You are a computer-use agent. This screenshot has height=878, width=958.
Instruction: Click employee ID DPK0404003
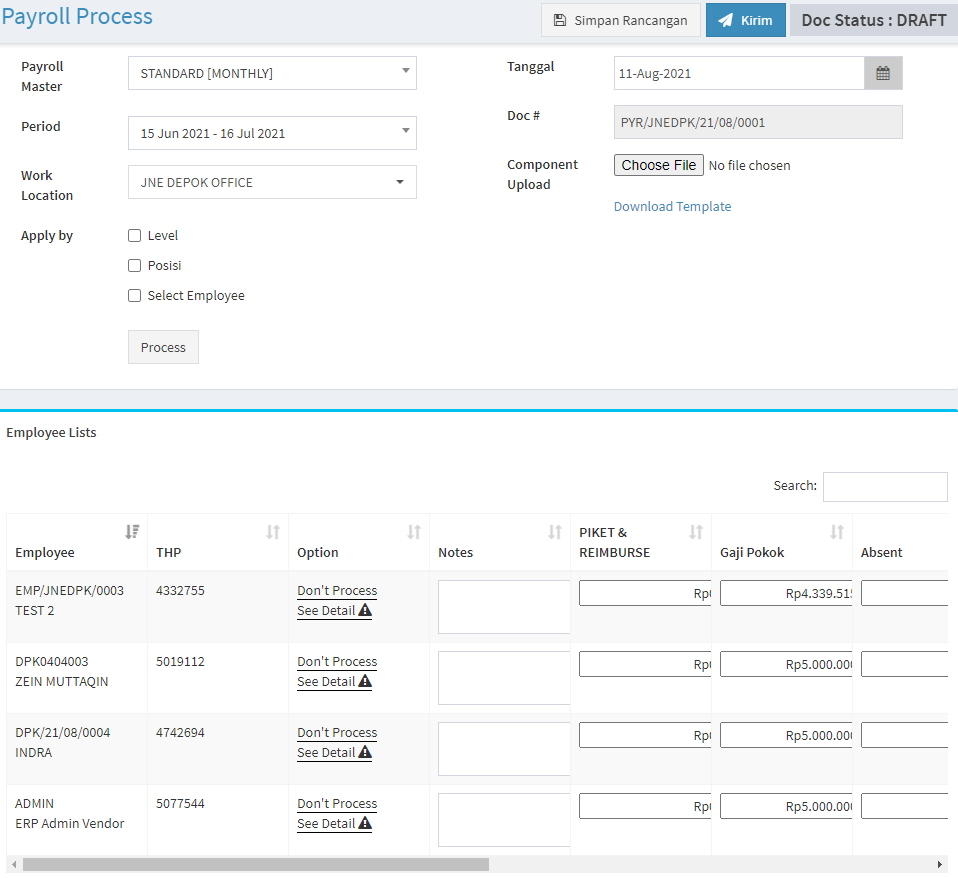52,661
